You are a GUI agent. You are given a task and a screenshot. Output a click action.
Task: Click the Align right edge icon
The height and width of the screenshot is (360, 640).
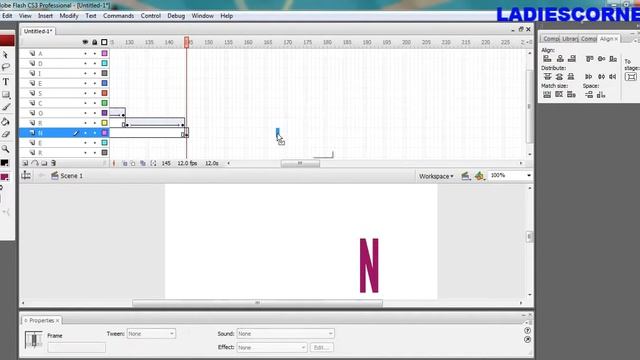pyautogui.click(x=572, y=59)
